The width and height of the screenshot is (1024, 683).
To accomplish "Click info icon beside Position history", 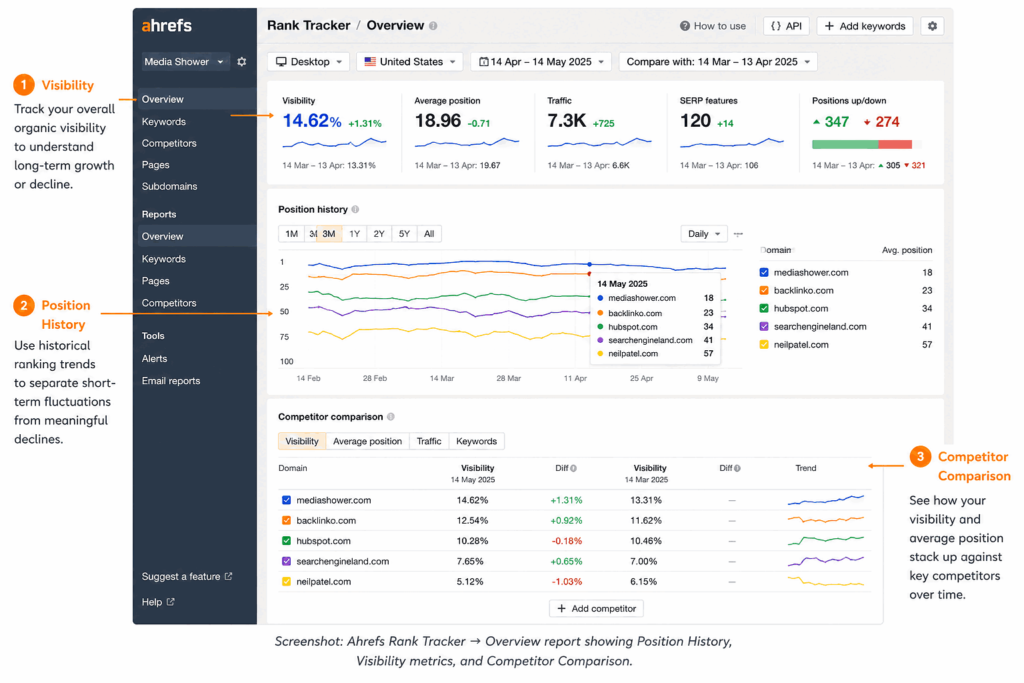I will (355, 210).
